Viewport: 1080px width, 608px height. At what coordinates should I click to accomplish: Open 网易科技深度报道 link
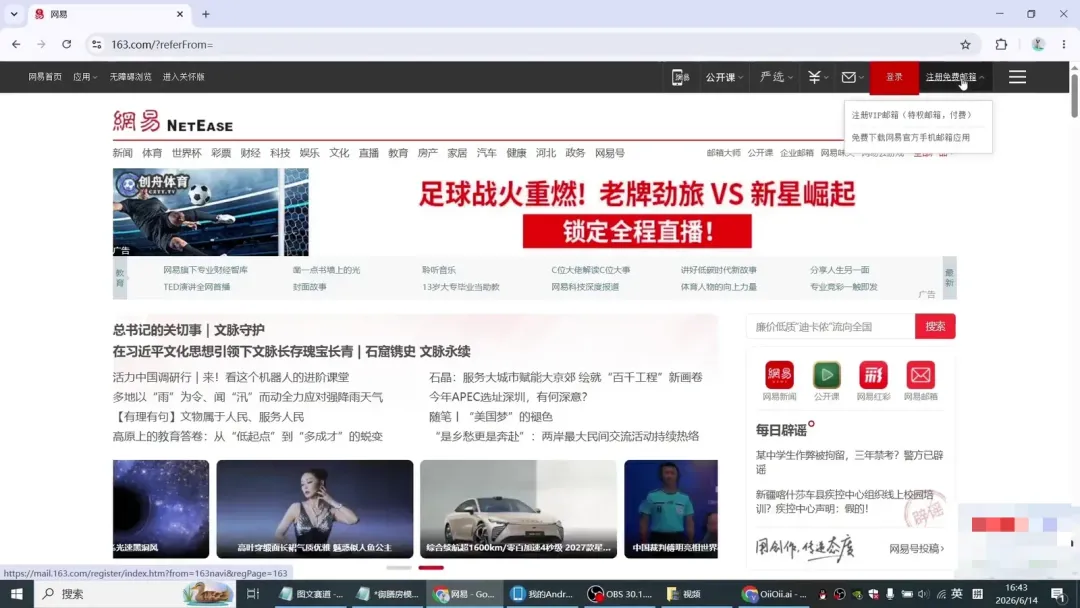tap(585, 287)
